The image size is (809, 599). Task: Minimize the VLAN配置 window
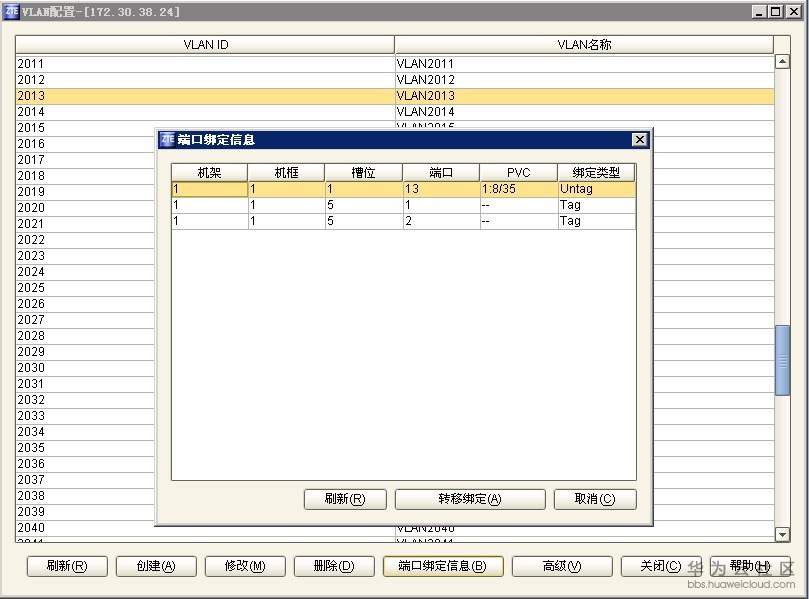758,11
